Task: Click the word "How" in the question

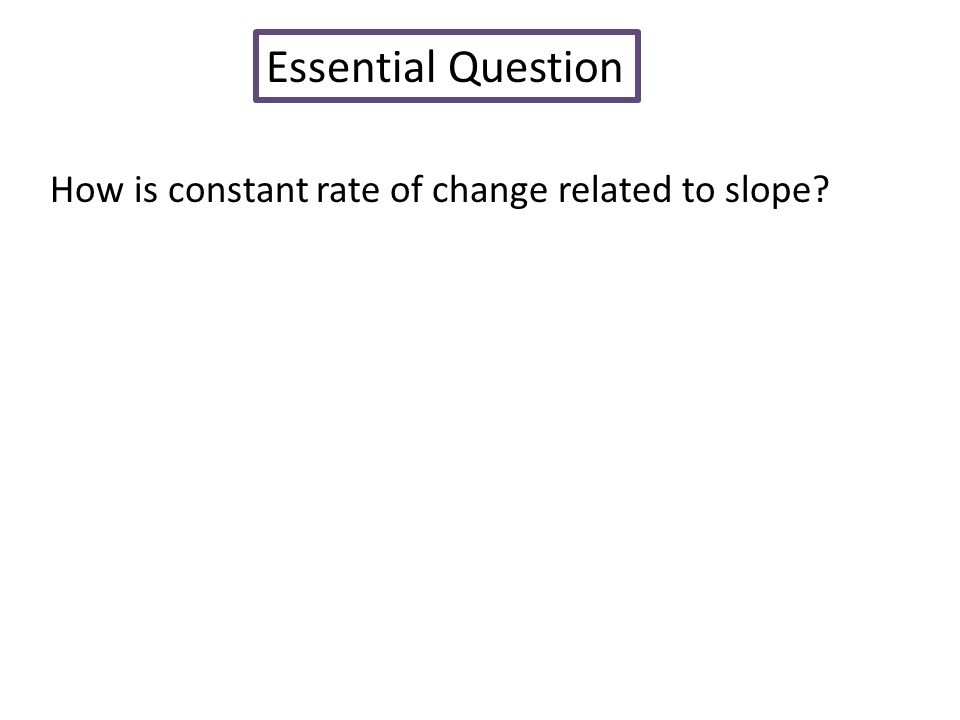Action: click(x=87, y=190)
